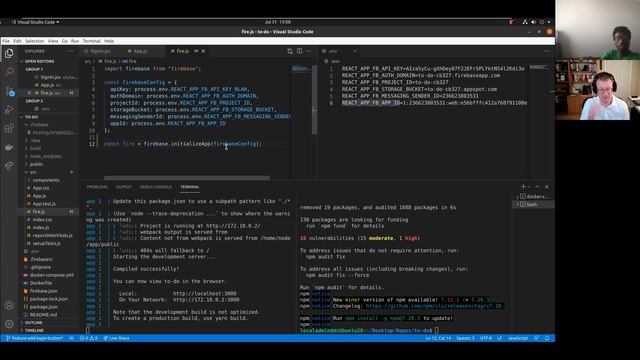640x360 pixels.
Task: Close fire.js in Open Editors list
Action: pos(29,93)
